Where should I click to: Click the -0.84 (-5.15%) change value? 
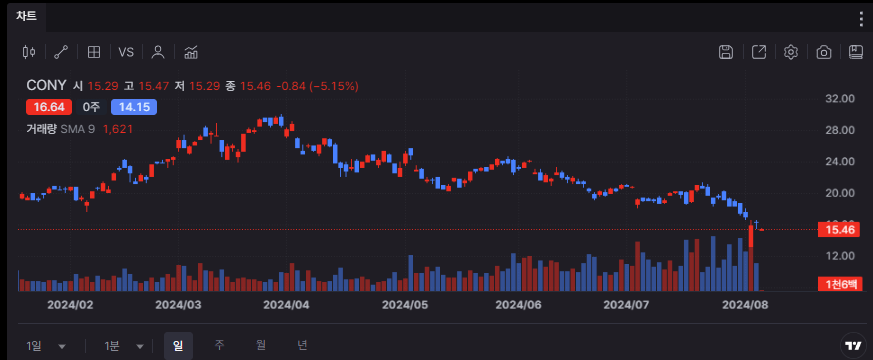pyautogui.click(x=317, y=86)
